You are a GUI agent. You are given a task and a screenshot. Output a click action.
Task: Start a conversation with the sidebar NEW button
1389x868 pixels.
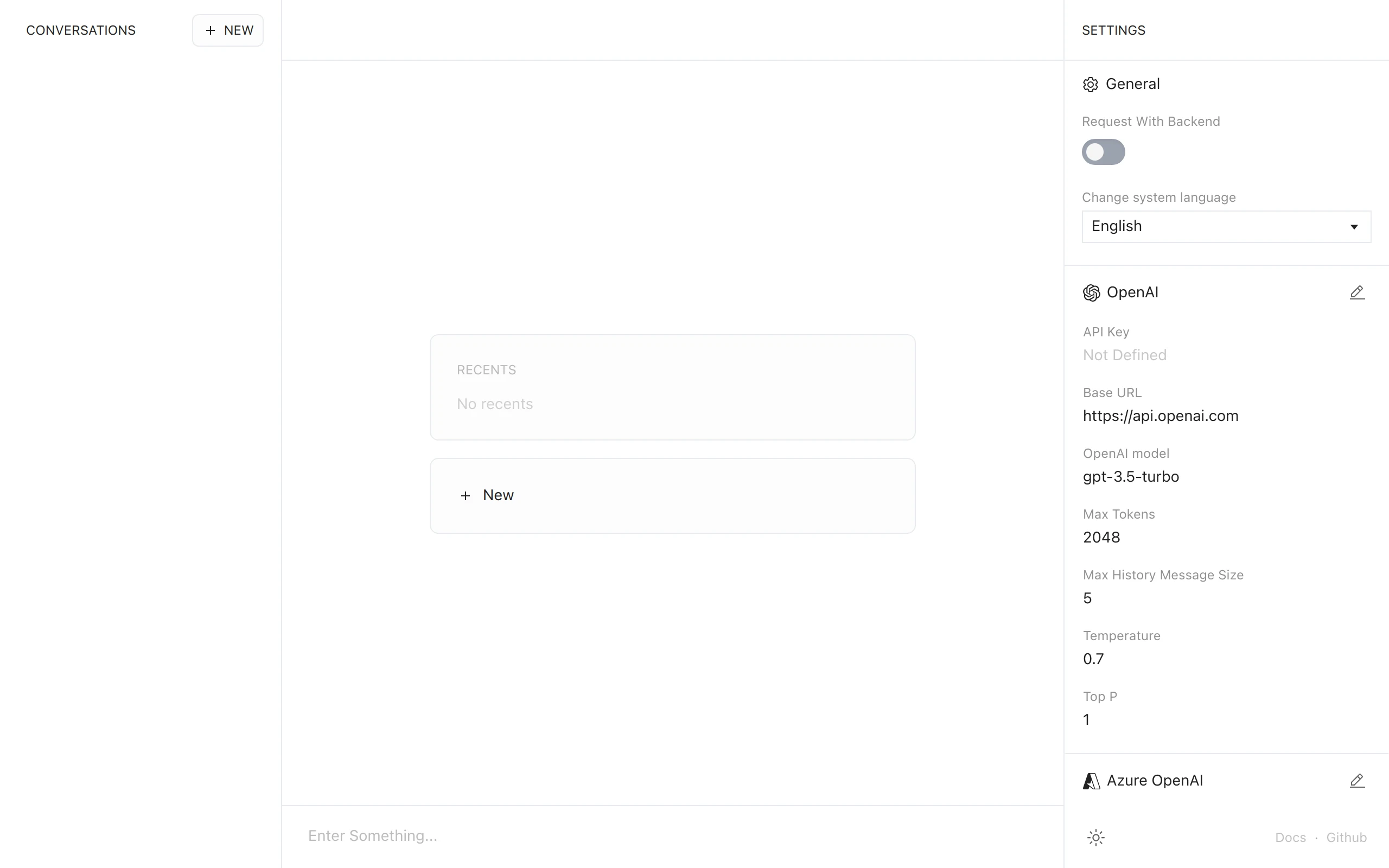pos(228,30)
